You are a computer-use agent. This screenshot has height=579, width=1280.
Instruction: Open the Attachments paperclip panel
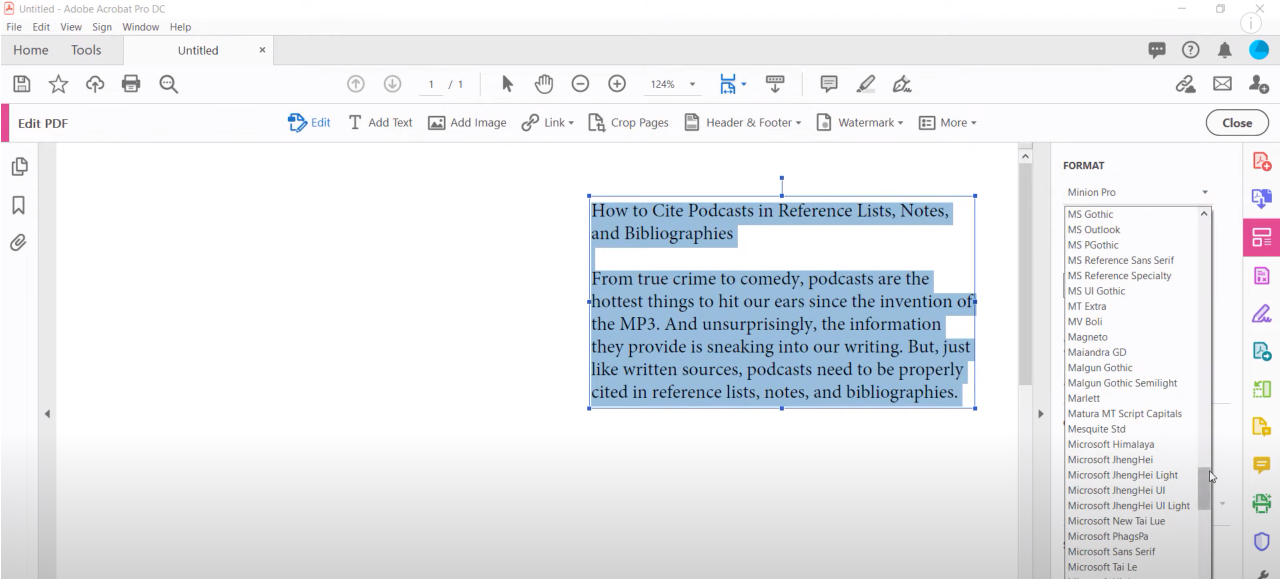pos(18,242)
